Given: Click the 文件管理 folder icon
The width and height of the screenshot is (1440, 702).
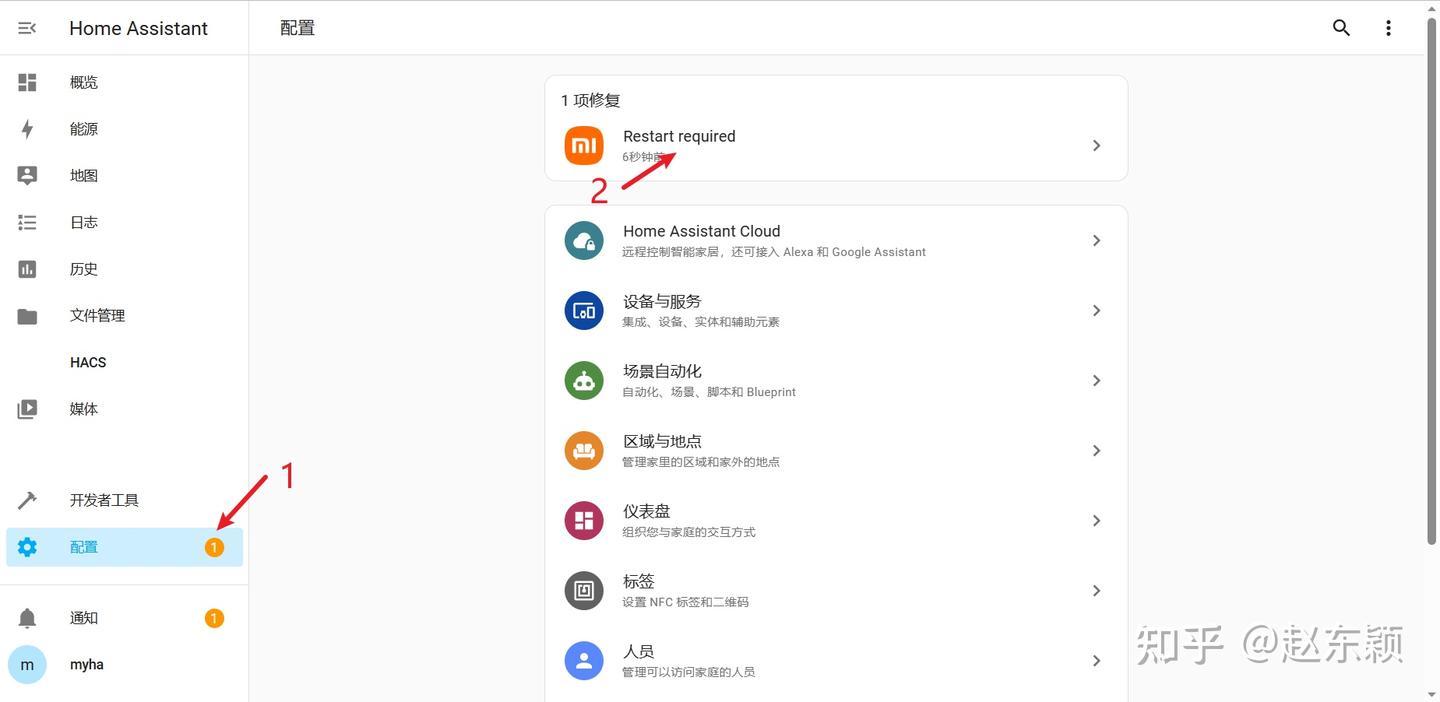Looking at the screenshot, I should [x=27, y=316].
